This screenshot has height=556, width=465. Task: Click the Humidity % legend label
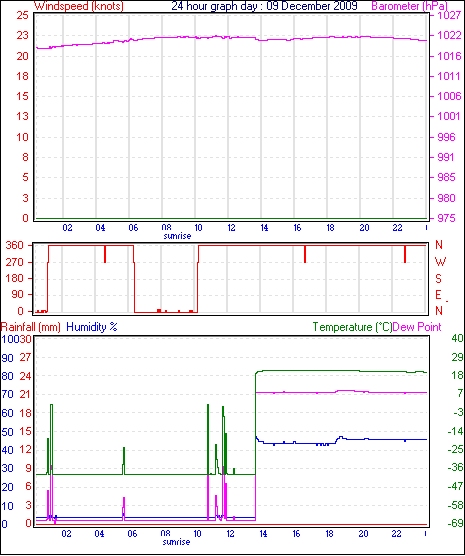tap(92, 327)
